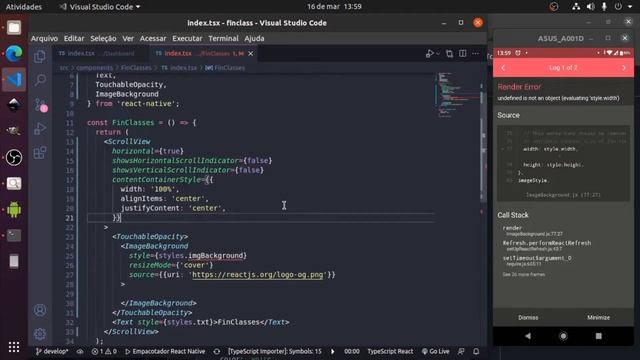The width and height of the screenshot is (640, 360).
Task: Click the play icon in status bar
Action: (333, 351)
